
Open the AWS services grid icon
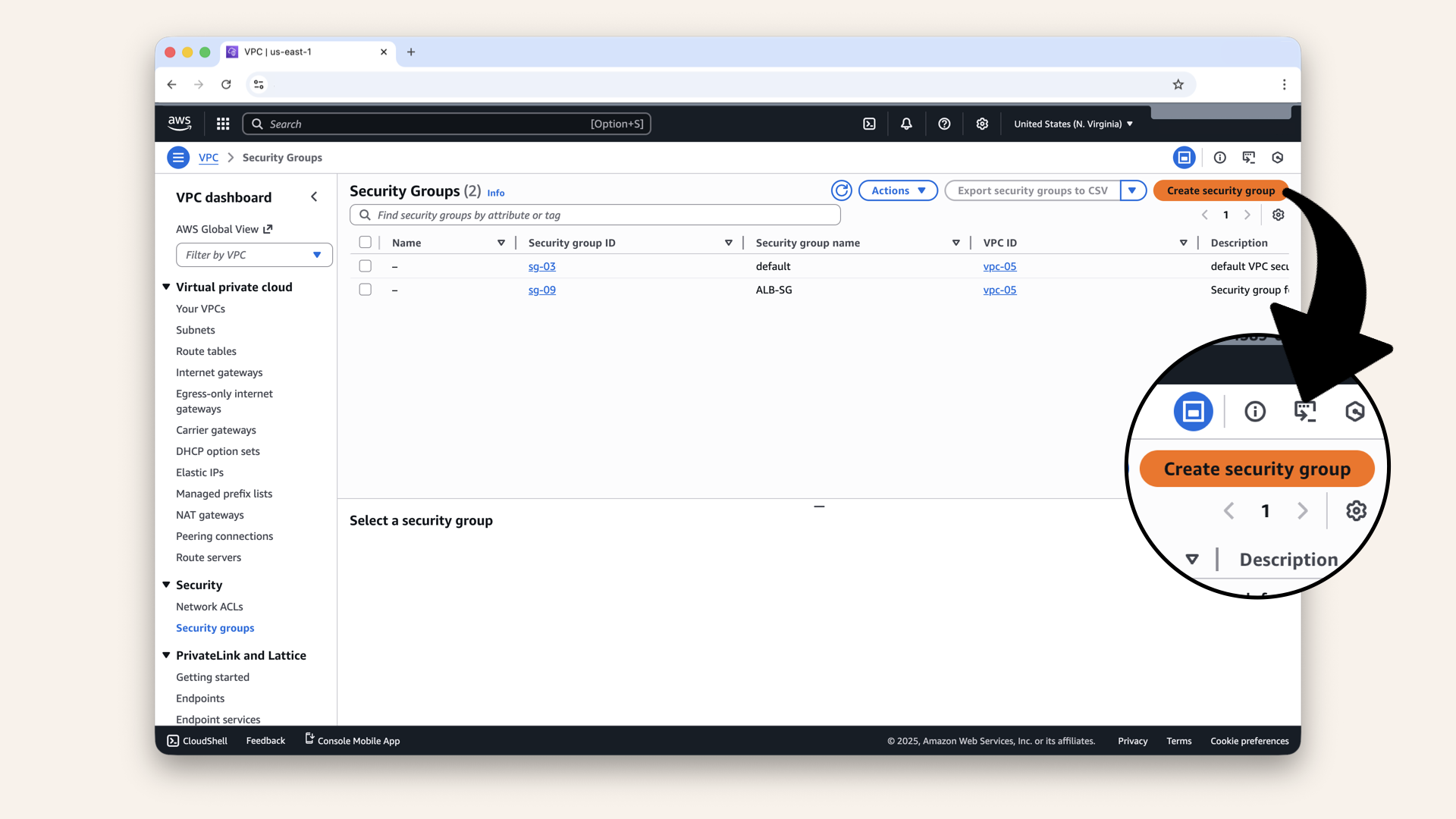(222, 123)
